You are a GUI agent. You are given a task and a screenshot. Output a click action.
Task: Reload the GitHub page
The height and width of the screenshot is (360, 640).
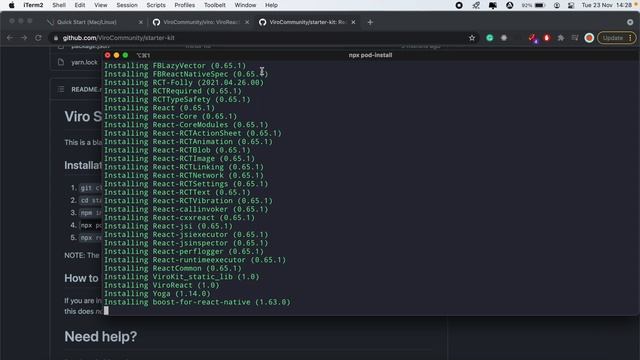pos(38,38)
